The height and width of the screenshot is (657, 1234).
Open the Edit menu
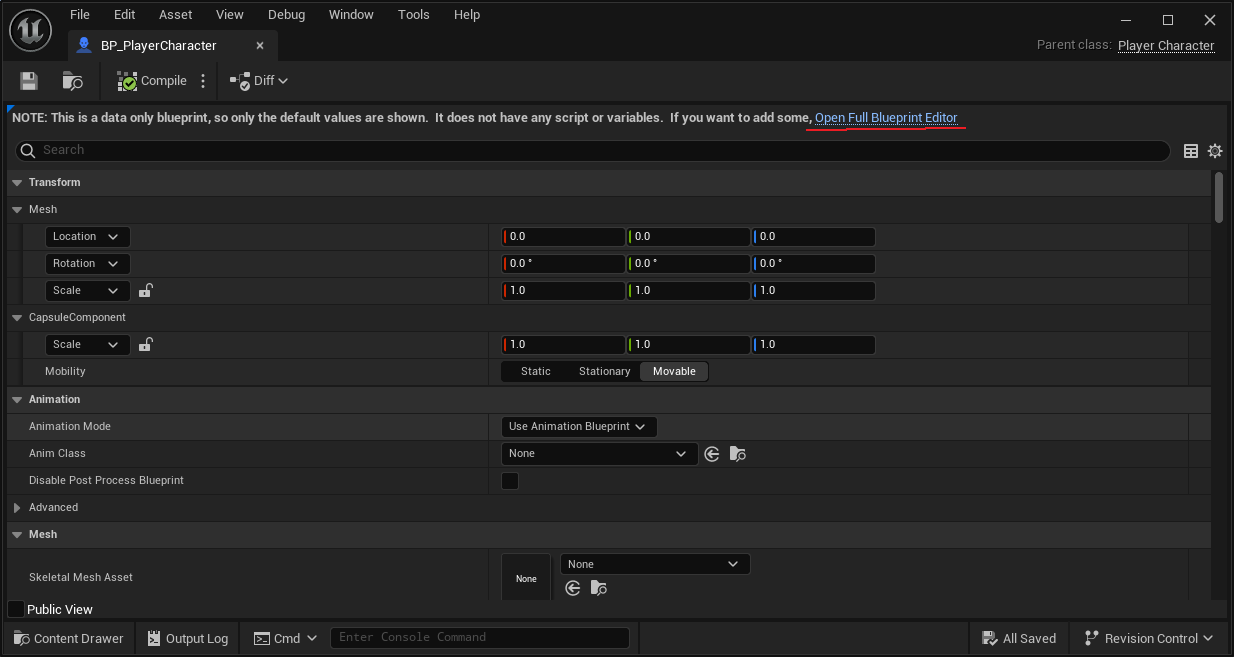click(124, 14)
